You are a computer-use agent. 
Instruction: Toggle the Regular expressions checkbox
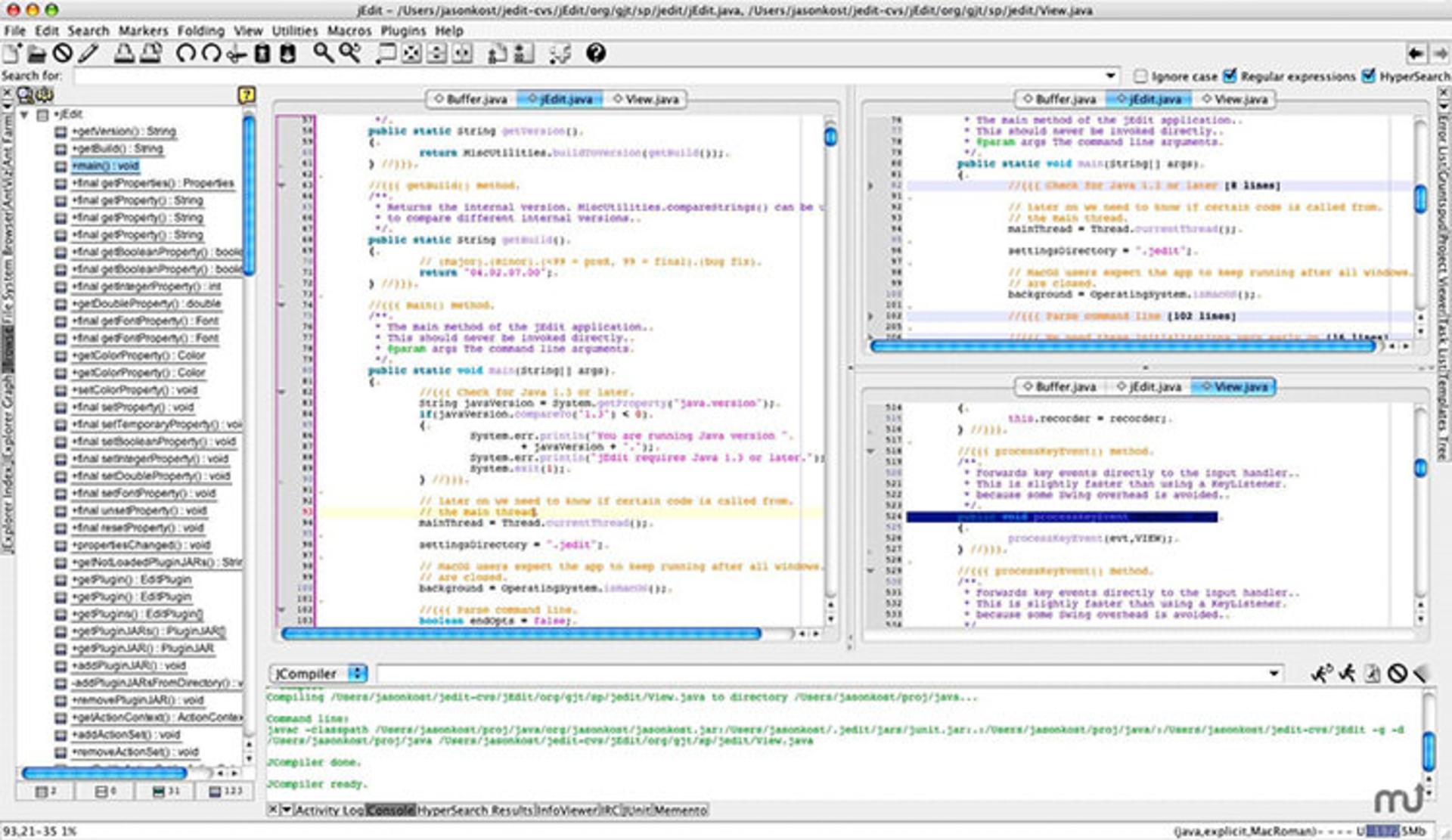click(x=1230, y=76)
